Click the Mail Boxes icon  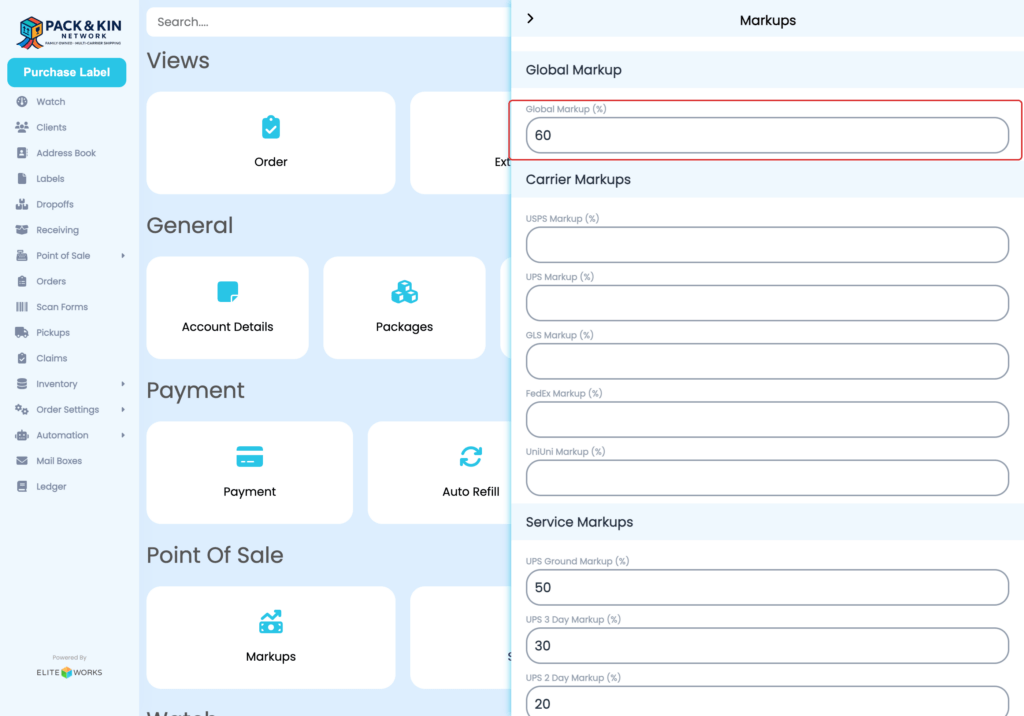(22, 460)
